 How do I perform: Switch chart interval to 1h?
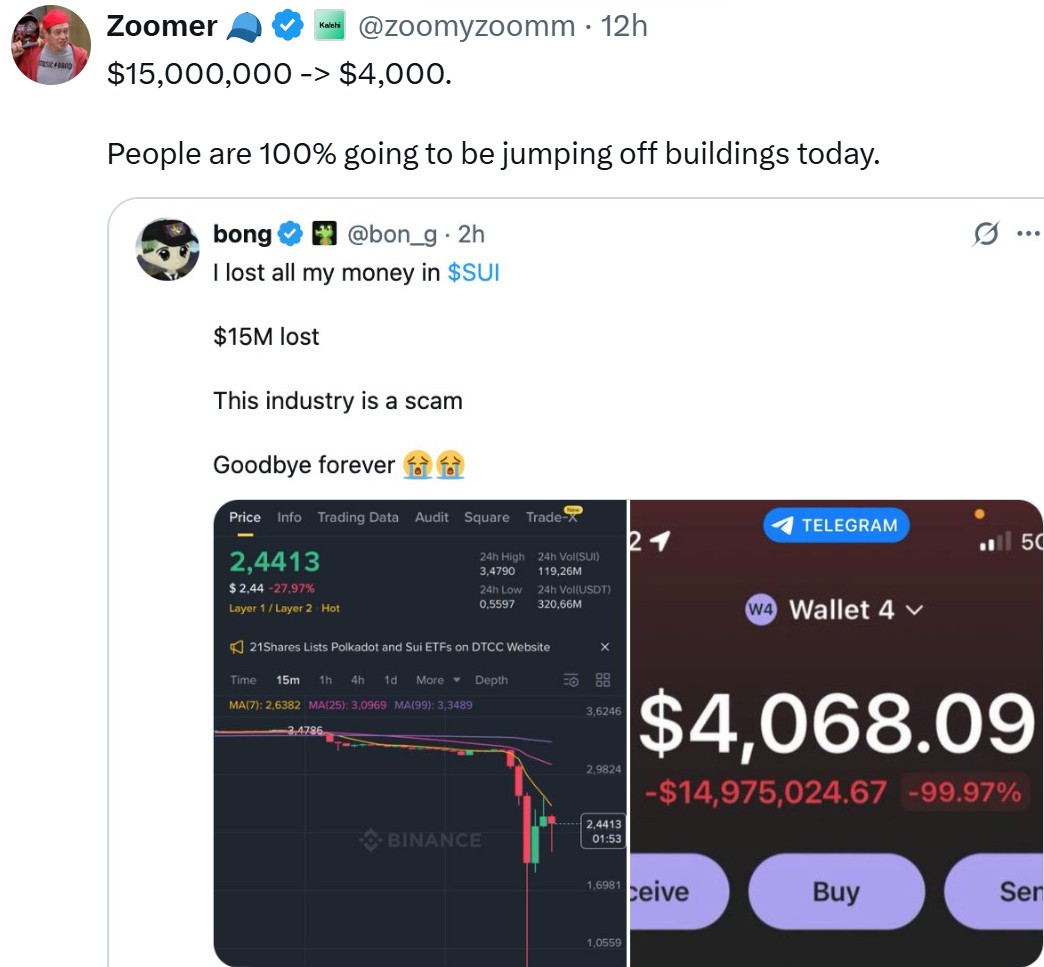[325, 680]
